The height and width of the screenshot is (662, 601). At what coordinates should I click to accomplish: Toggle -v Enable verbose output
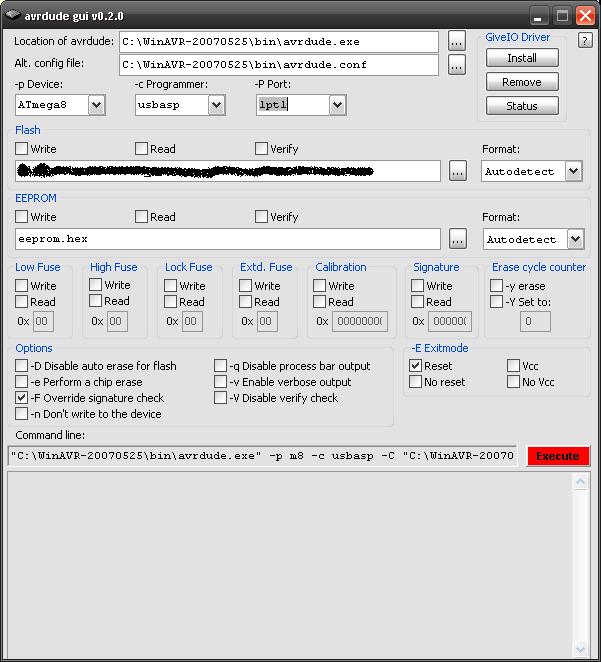click(220, 382)
